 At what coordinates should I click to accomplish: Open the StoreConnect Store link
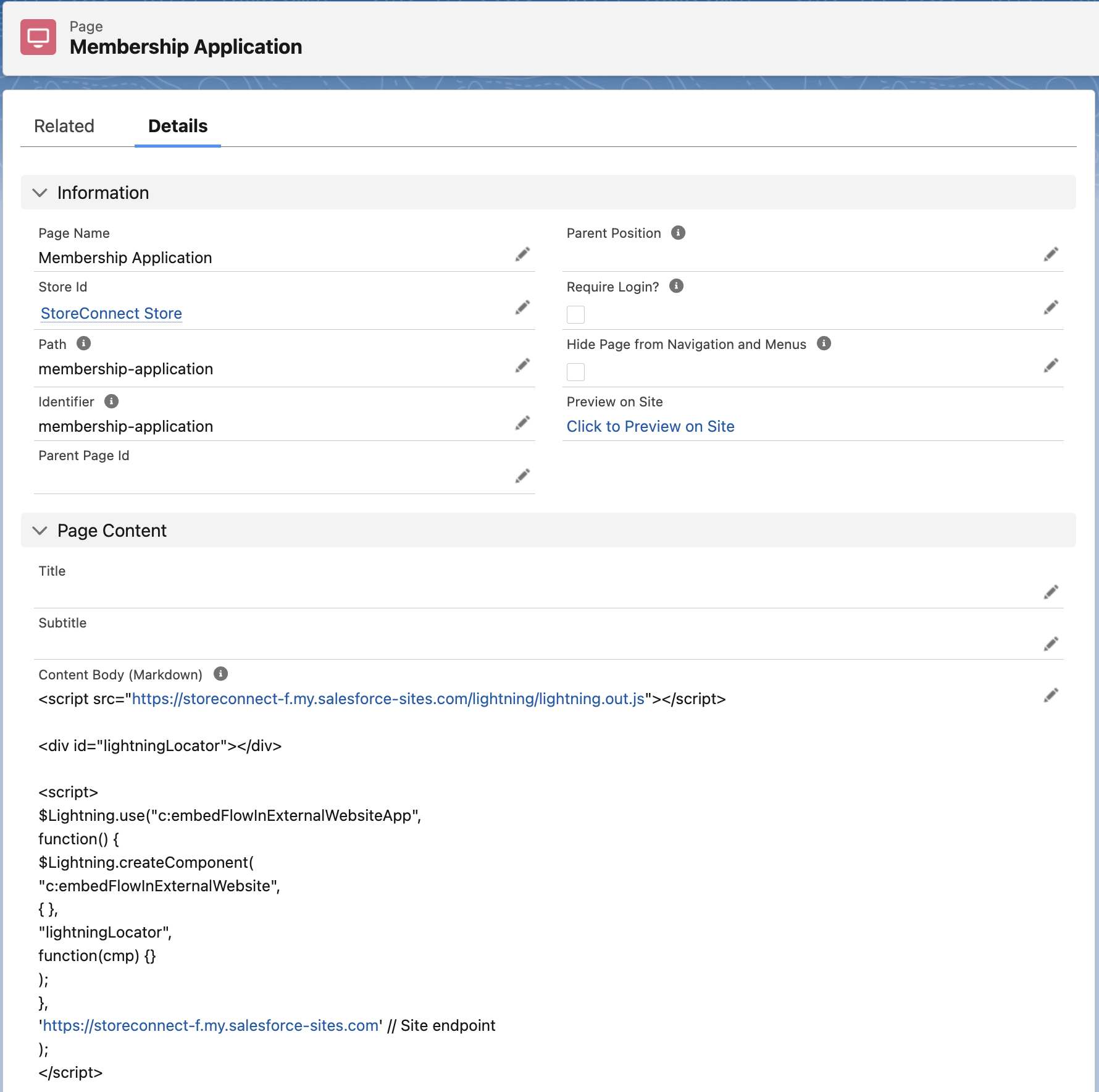coord(111,313)
